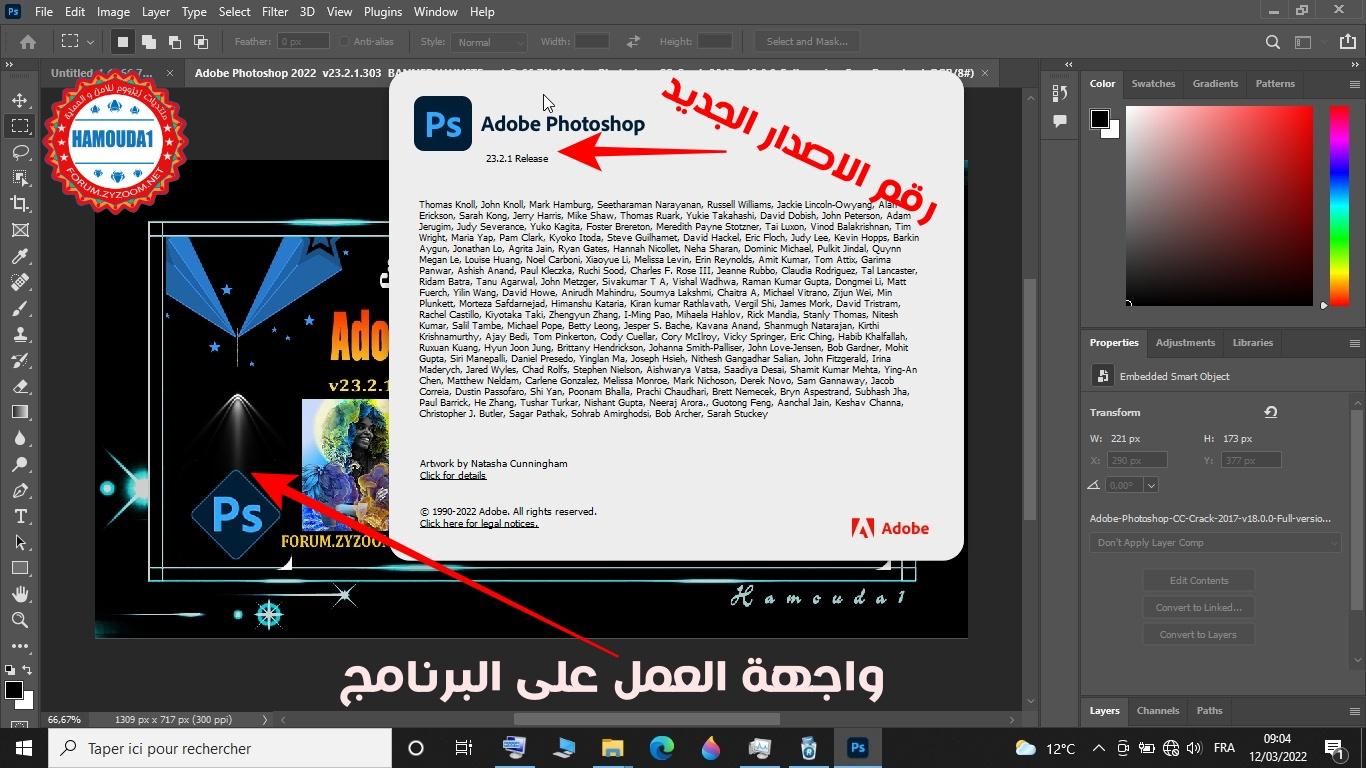
Task: Open the Color panel options menu
Action: pos(1354,84)
